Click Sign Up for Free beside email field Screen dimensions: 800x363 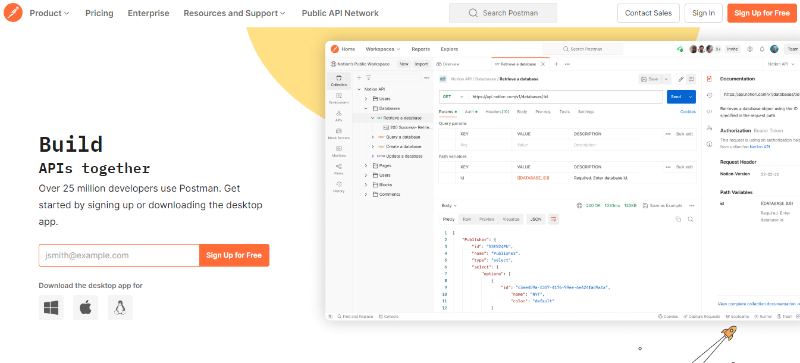click(x=234, y=255)
